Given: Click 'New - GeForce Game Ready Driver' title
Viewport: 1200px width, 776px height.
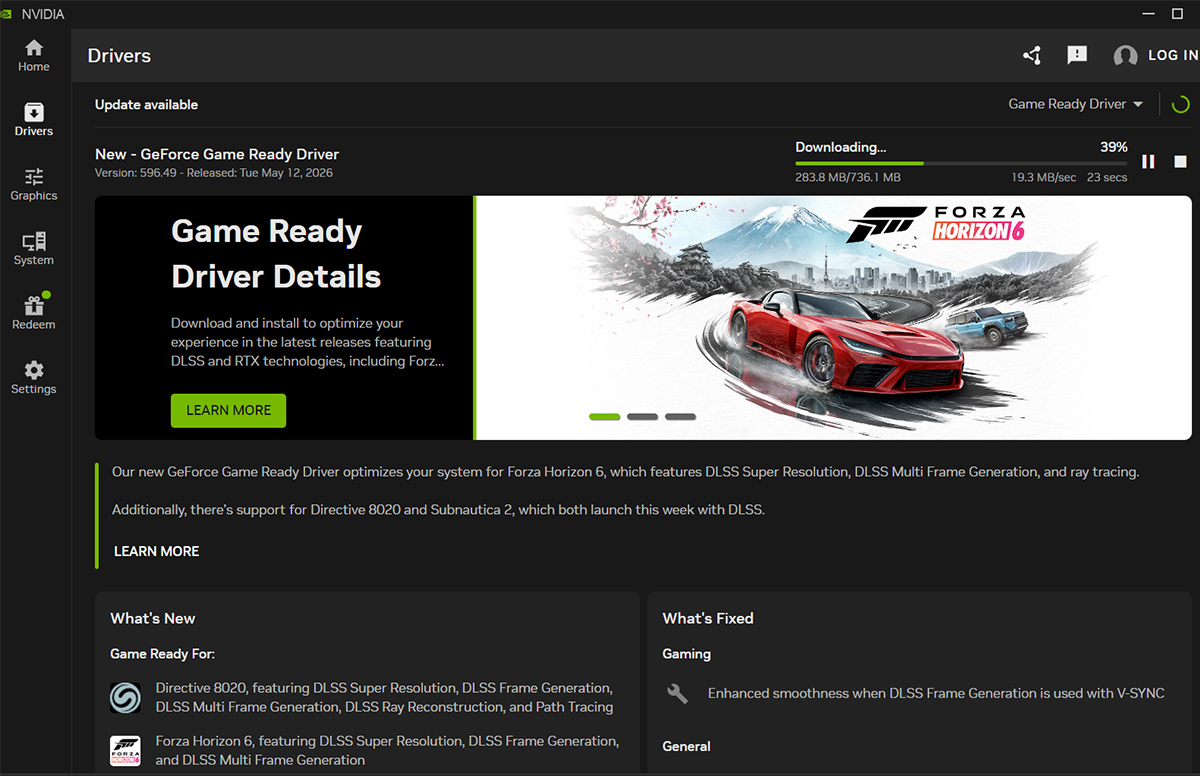Looking at the screenshot, I should 217,154.
